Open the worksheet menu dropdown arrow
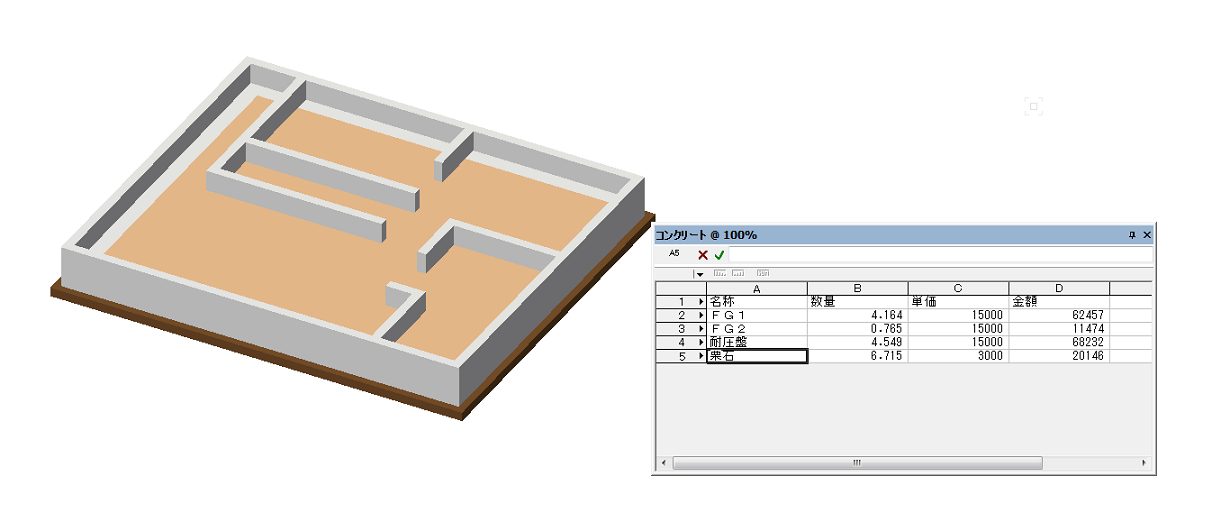The image size is (1221, 513). [700, 274]
